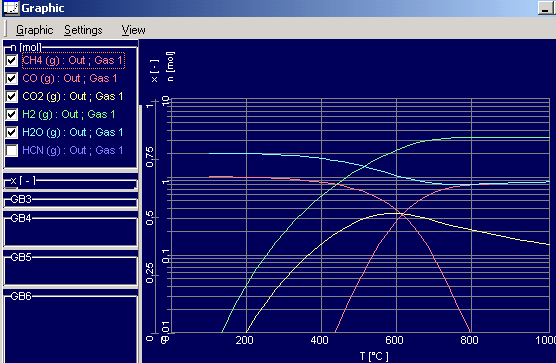Viewport: 556px width, 363px height.
Task: Minimize the Graphic window
Action: click(544, 8)
